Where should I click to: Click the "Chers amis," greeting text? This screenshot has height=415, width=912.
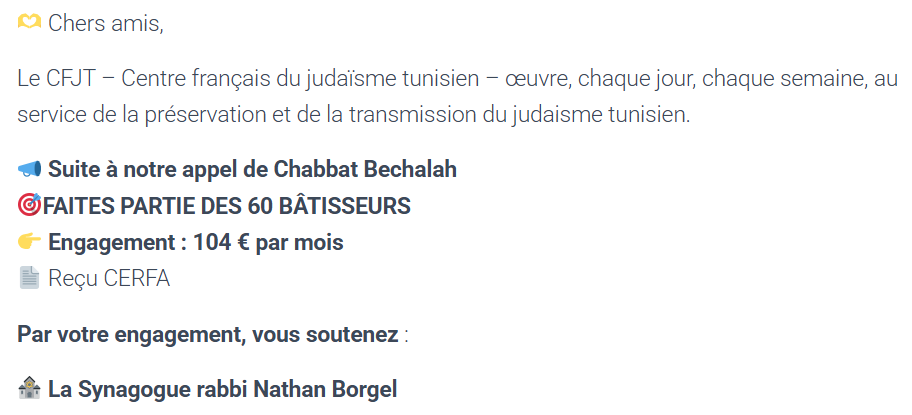(105, 23)
